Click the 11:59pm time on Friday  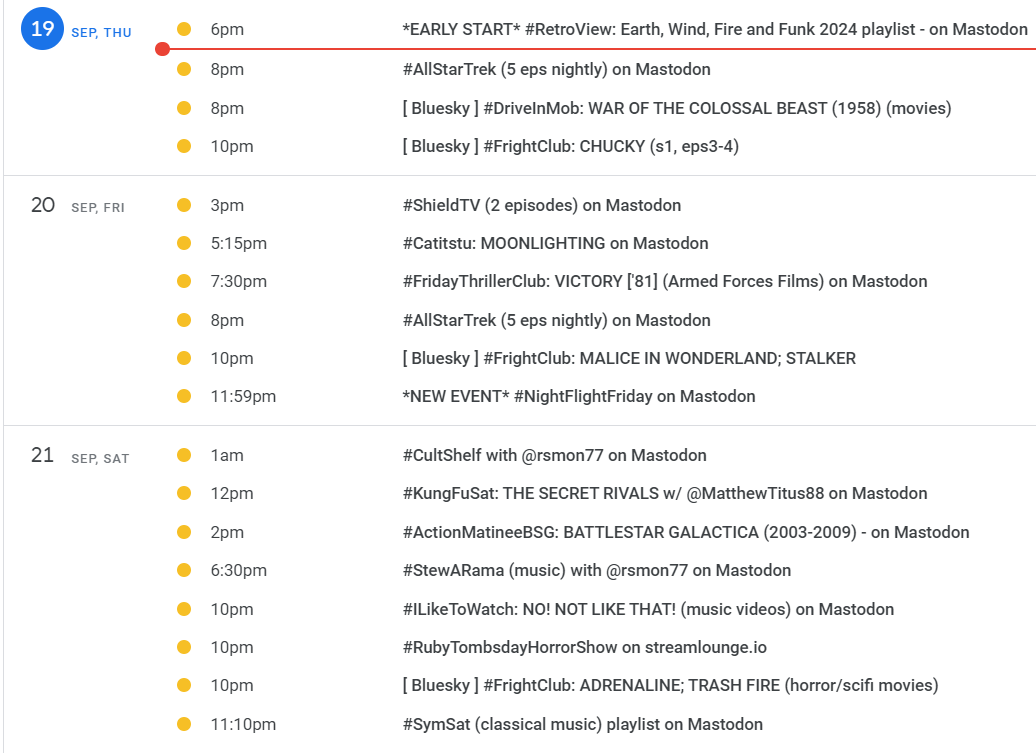(243, 396)
